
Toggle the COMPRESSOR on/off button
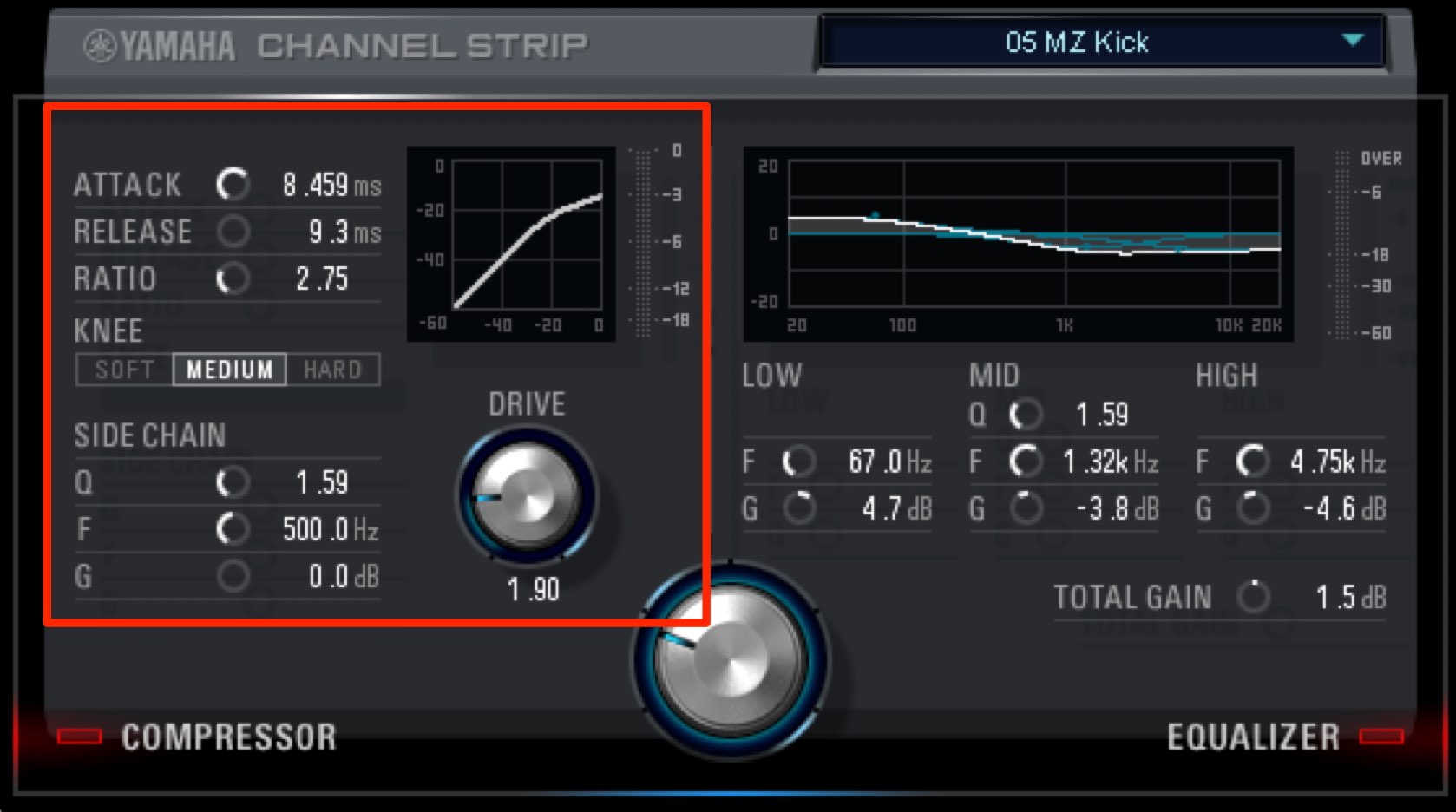click(79, 737)
